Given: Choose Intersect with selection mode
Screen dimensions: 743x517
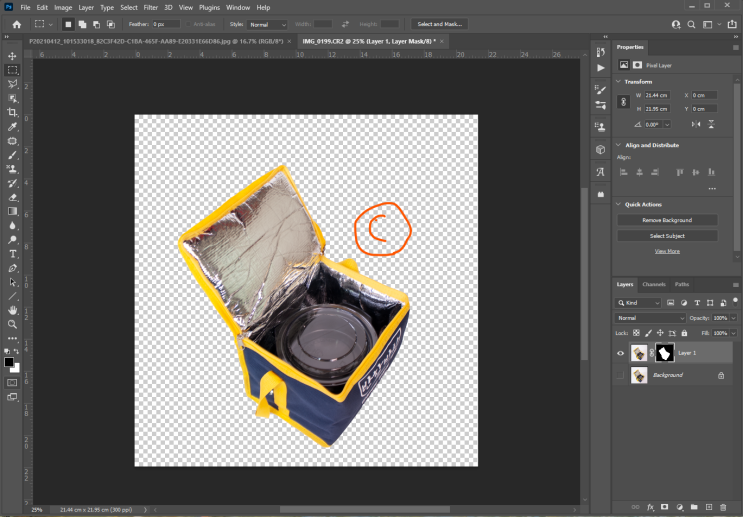Looking at the screenshot, I should 111,24.
